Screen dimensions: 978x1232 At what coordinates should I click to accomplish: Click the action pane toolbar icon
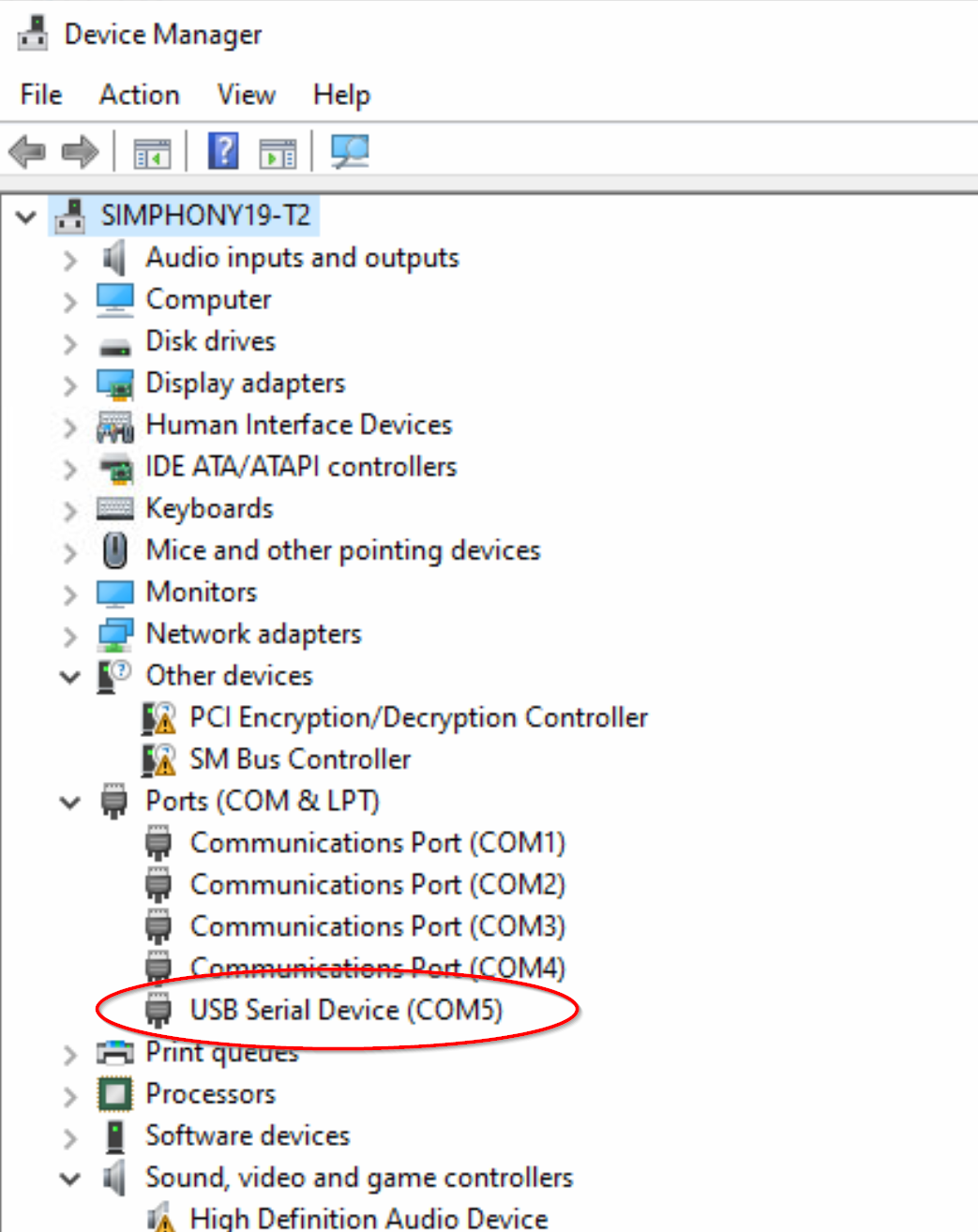[278, 152]
